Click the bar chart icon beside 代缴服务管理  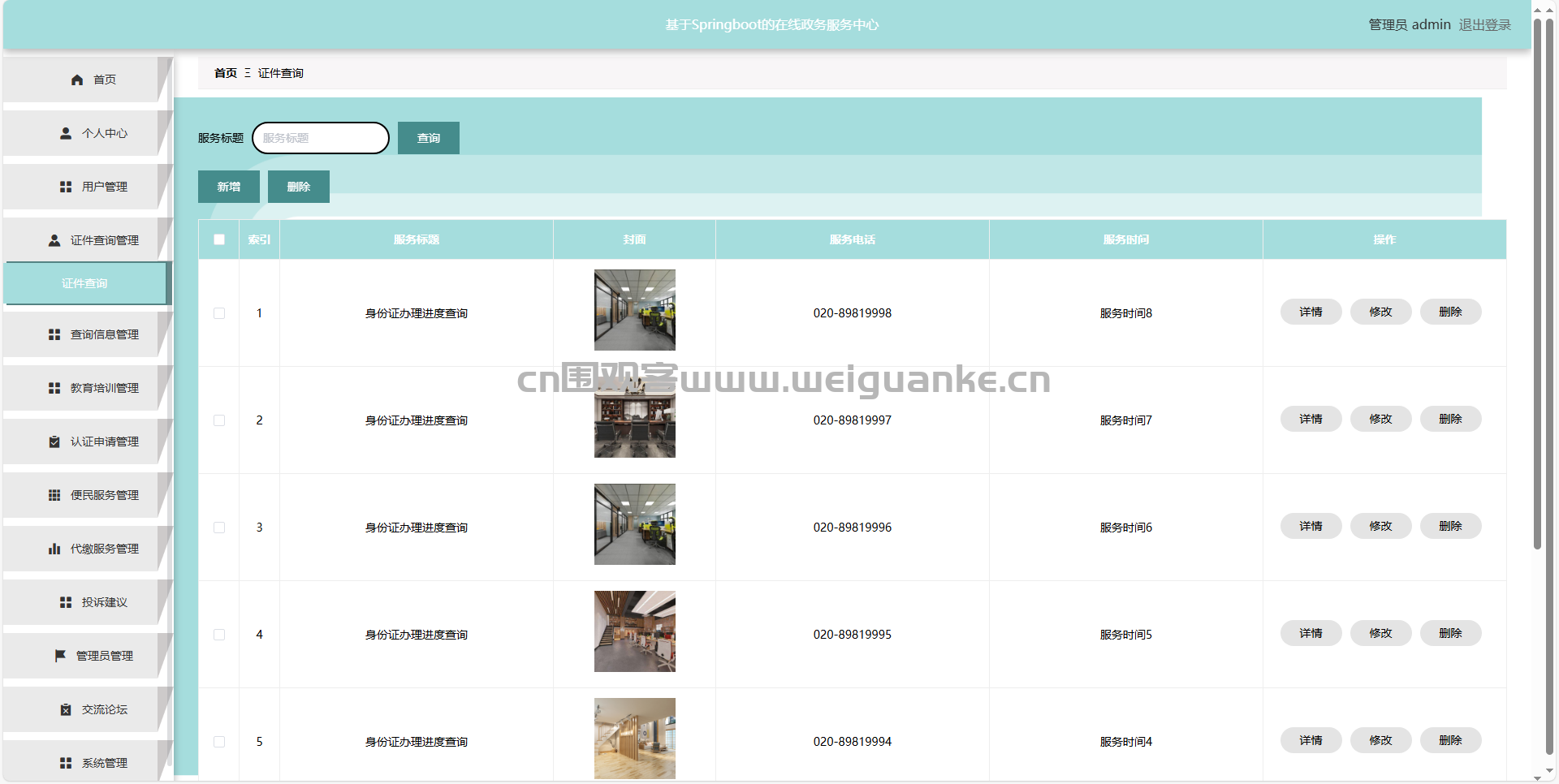54,549
